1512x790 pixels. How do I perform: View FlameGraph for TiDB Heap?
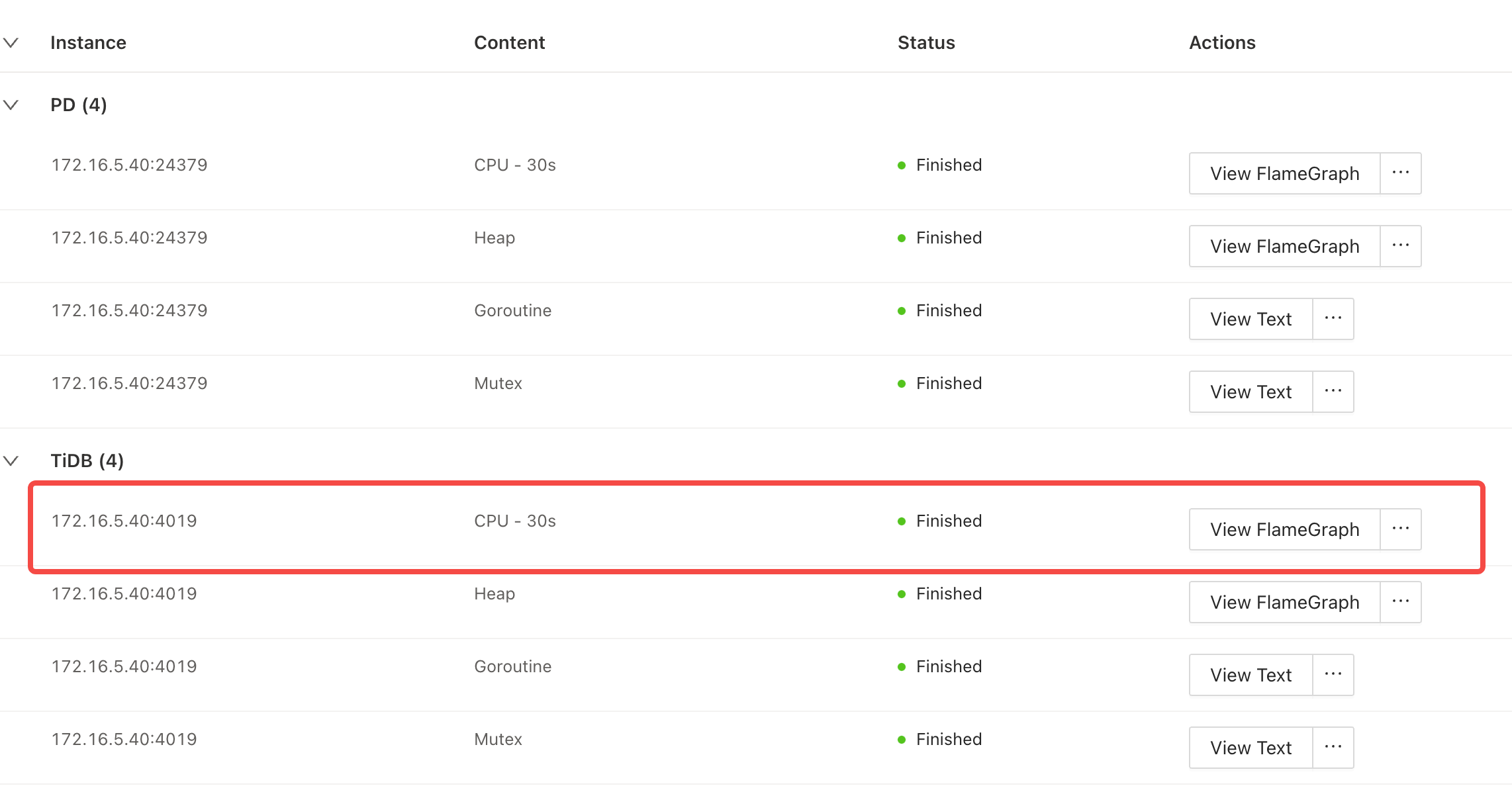pos(1284,602)
